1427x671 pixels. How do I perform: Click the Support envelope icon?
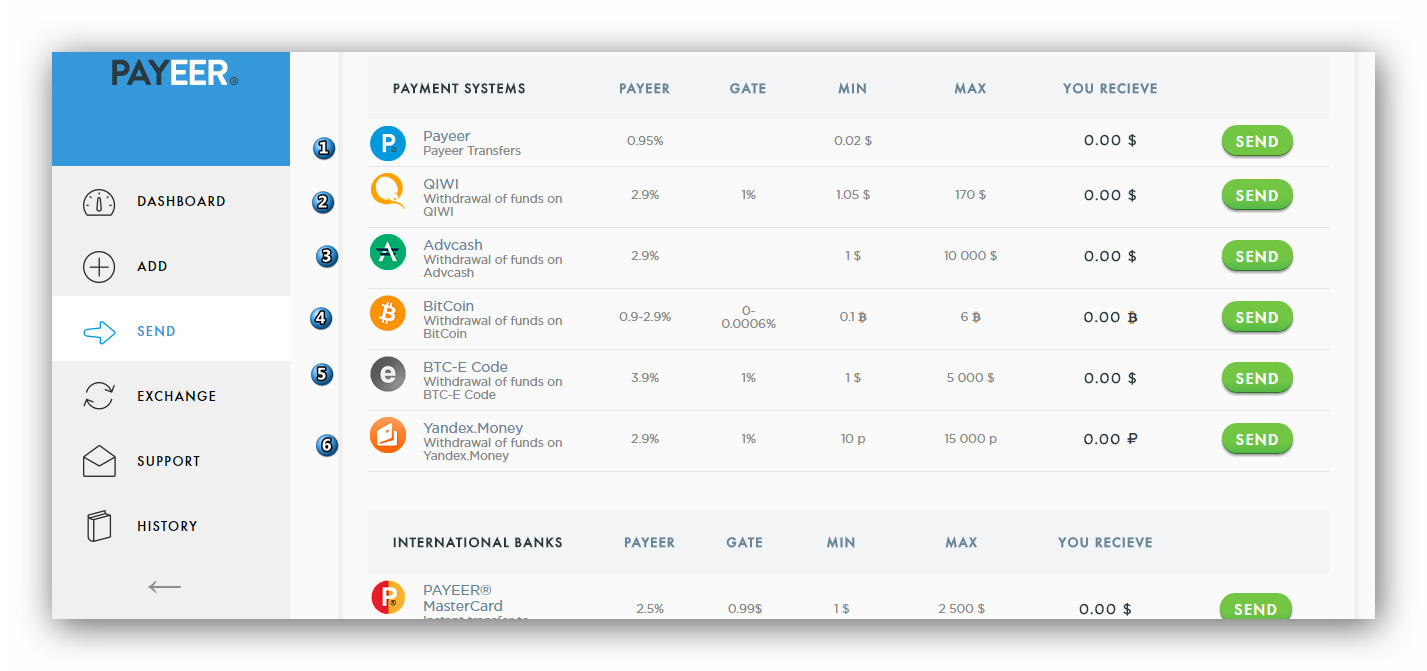pyautogui.click(x=99, y=461)
